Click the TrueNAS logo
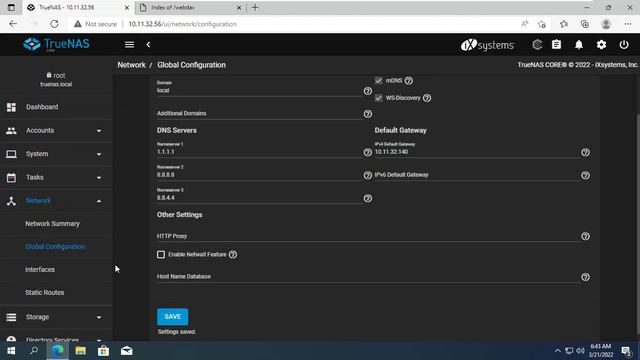640x360 pixels. (x=56, y=44)
